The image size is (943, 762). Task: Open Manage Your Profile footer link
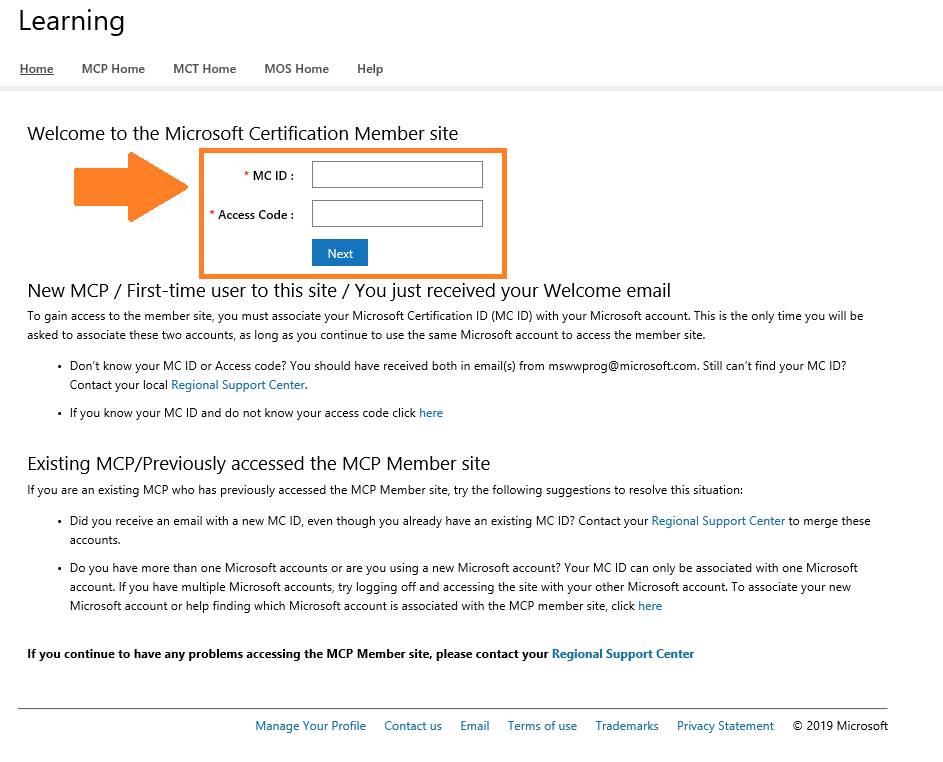point(310,726)
